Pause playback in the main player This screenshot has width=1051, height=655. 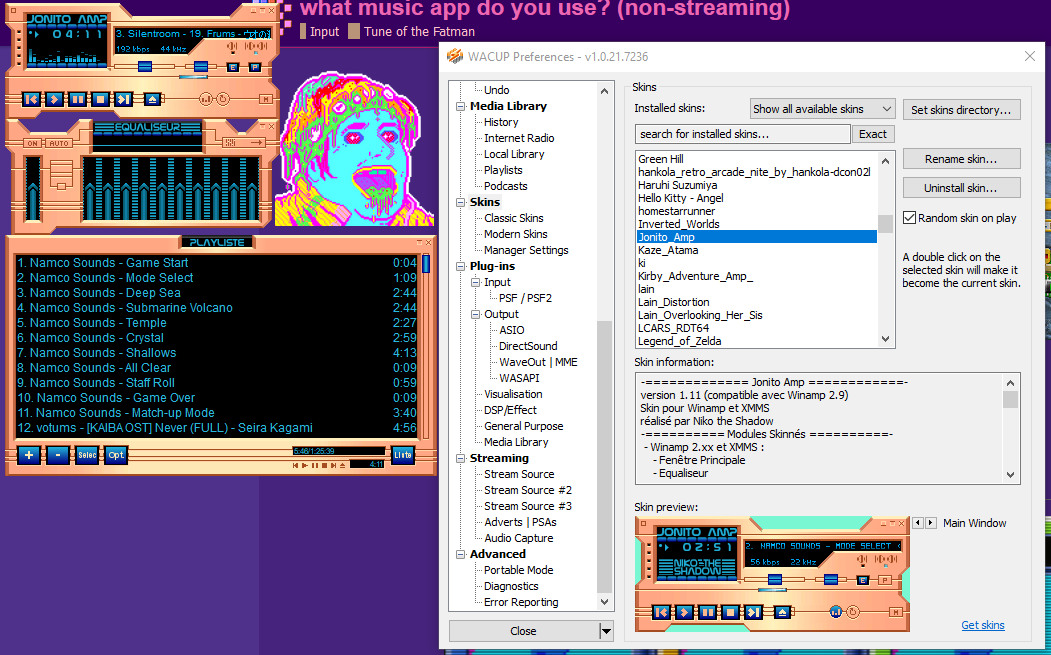[x=78, y=99]
